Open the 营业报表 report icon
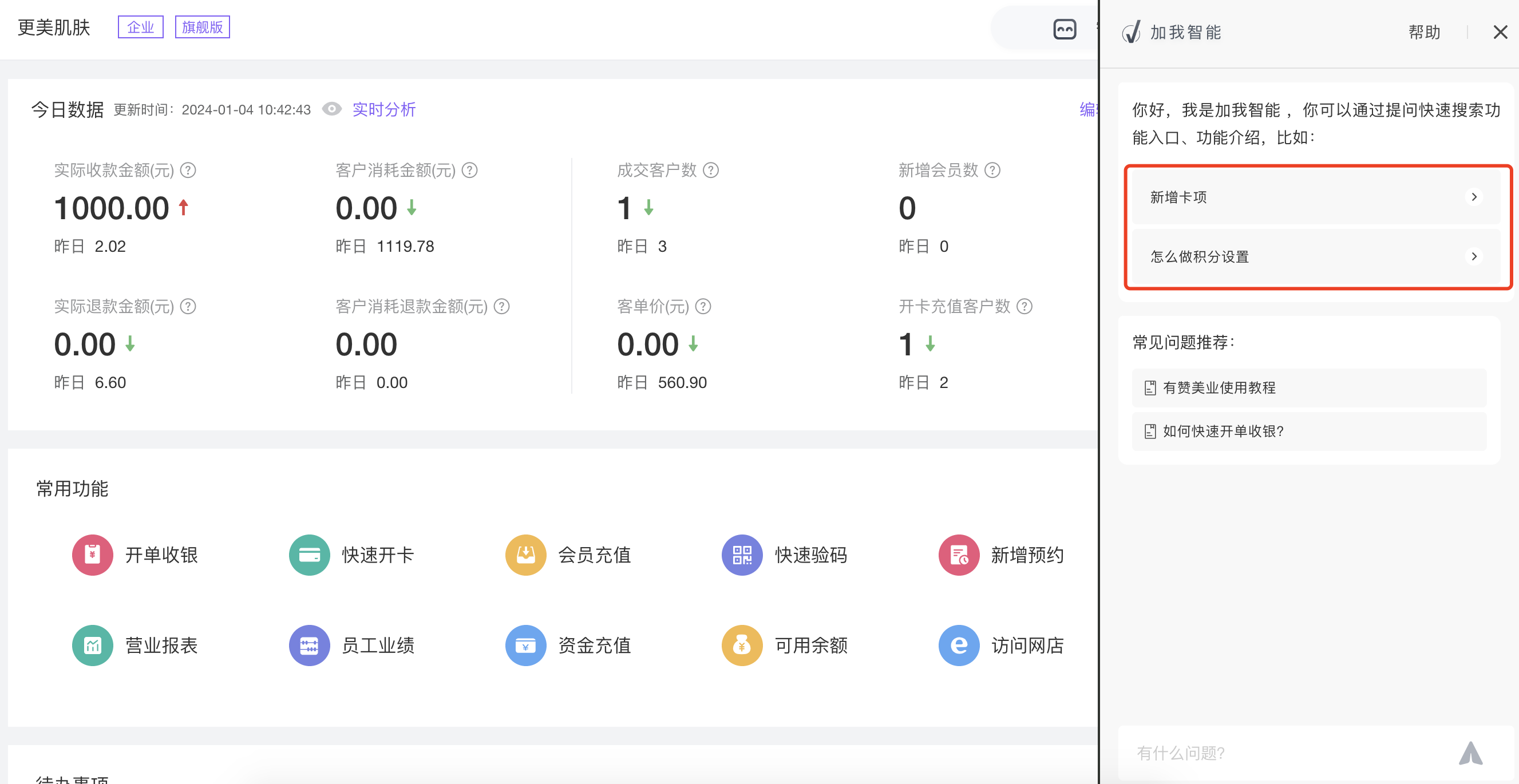 click(93, 646)
